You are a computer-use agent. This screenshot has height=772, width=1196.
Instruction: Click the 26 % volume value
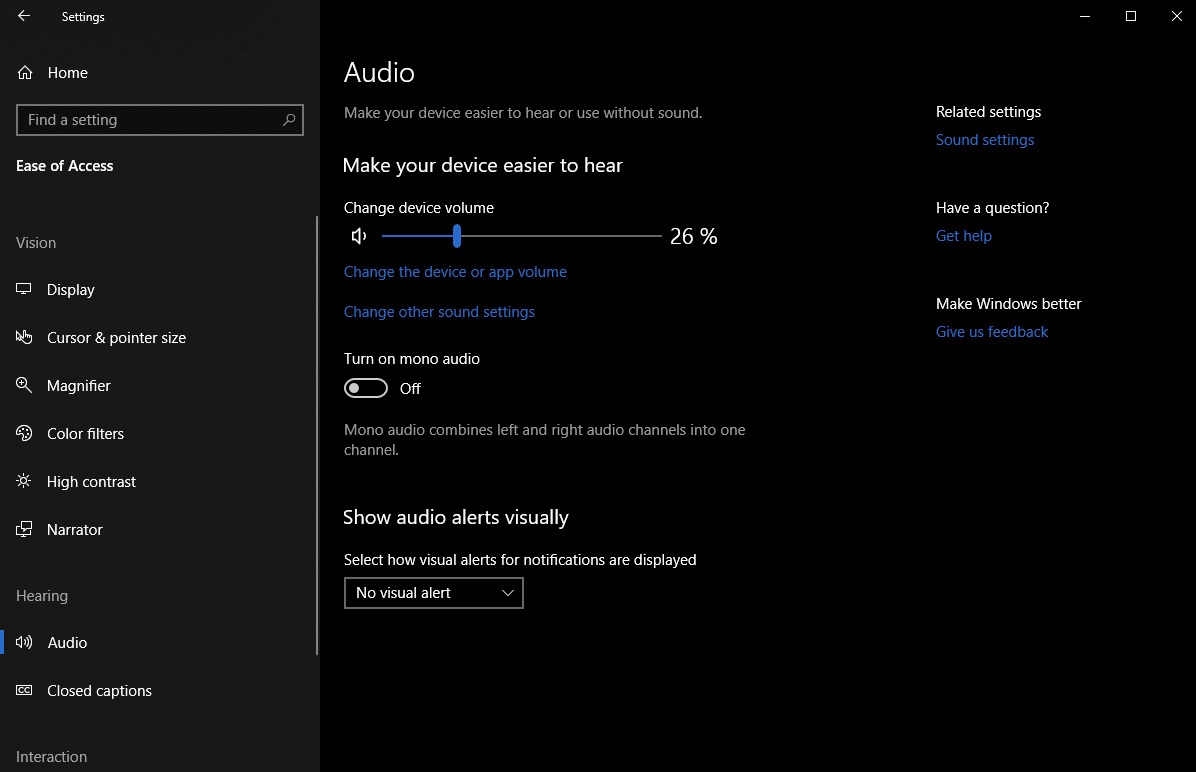pos(693,236)
